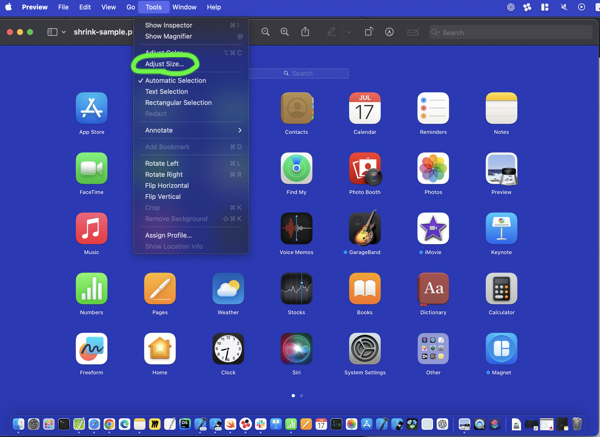The image size is (600, 437).
Task: Click the zoom out magnifier toolbar icon
Action: pos(265,32)
